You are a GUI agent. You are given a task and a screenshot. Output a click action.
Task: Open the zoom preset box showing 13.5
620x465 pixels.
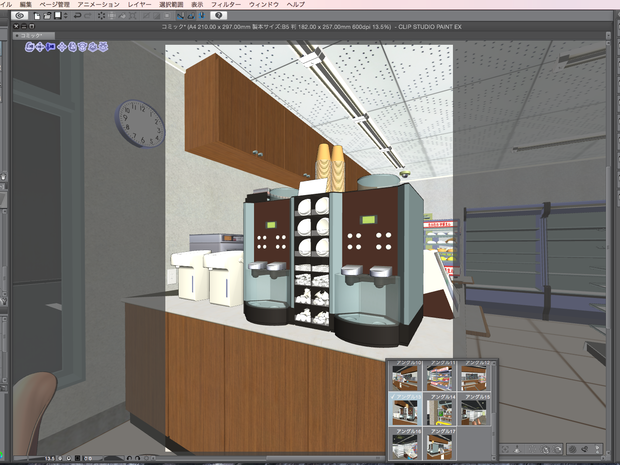(49, 459)
